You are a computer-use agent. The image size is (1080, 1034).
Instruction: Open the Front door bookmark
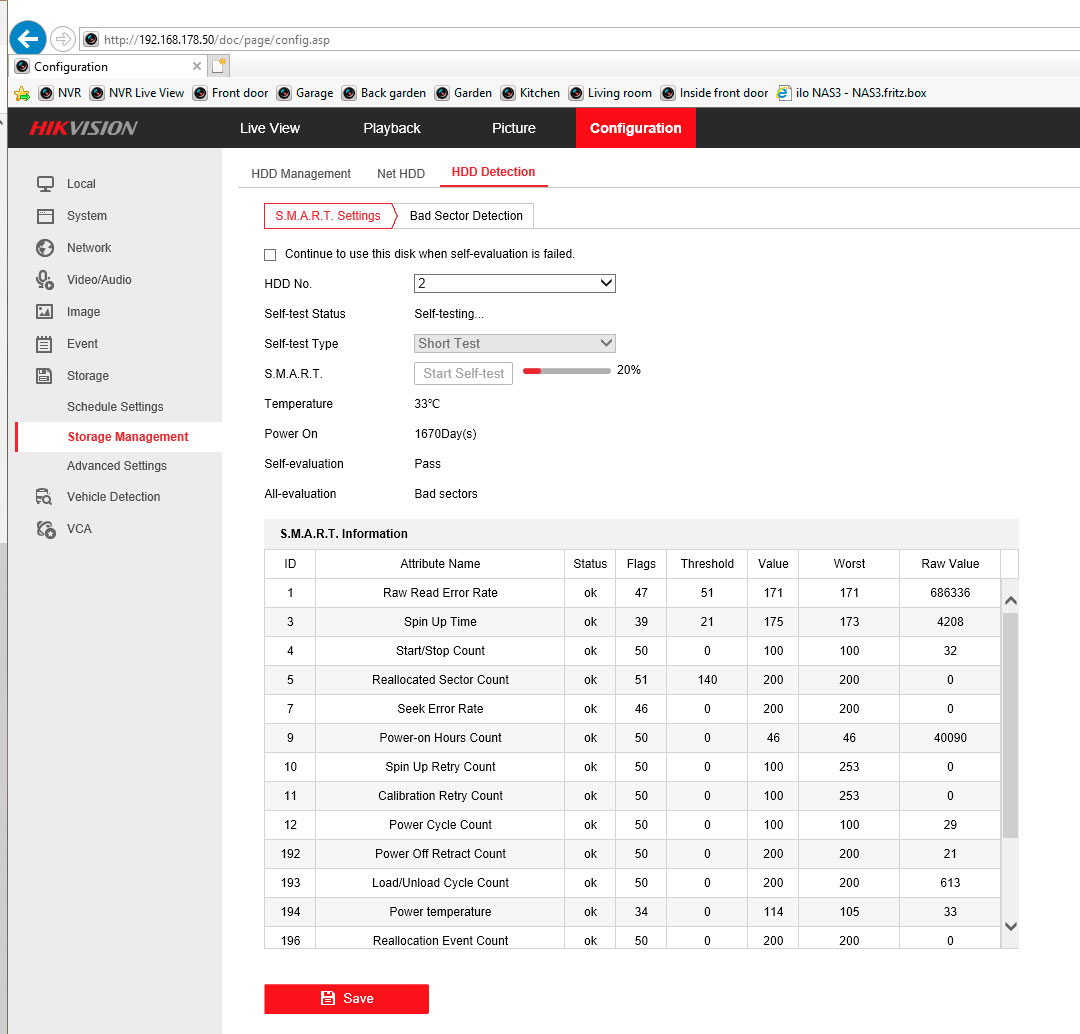(x=231, y=93)
